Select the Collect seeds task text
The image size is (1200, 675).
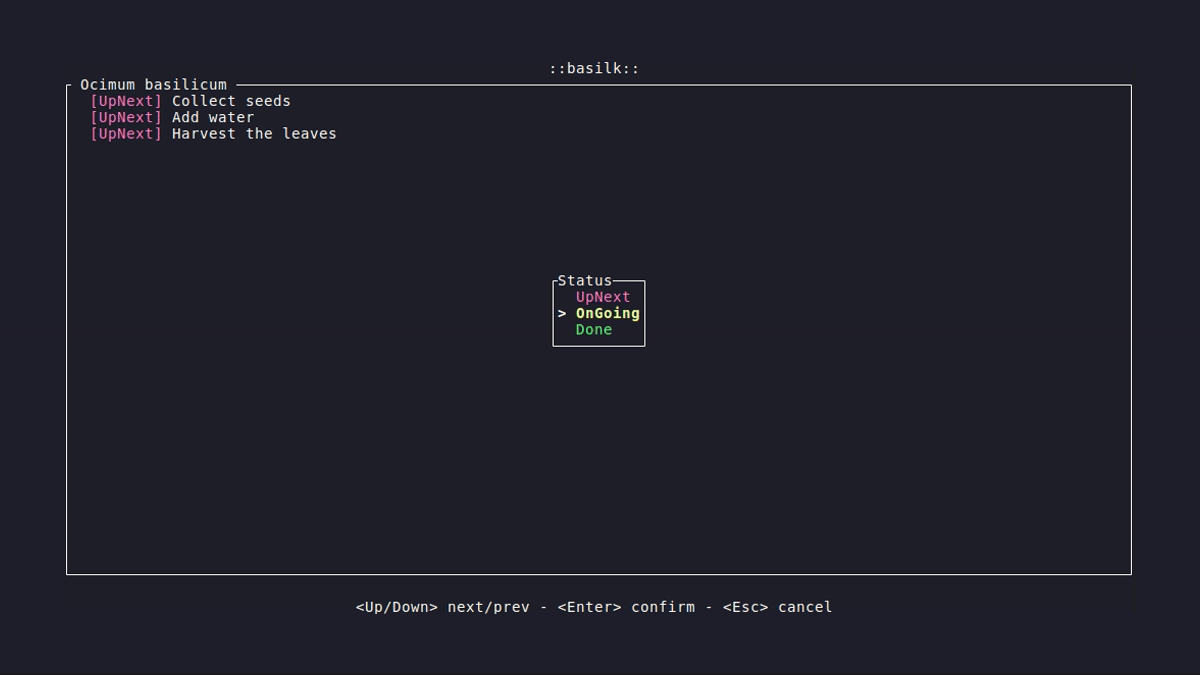pyautogui.click(x=231, y=101)
